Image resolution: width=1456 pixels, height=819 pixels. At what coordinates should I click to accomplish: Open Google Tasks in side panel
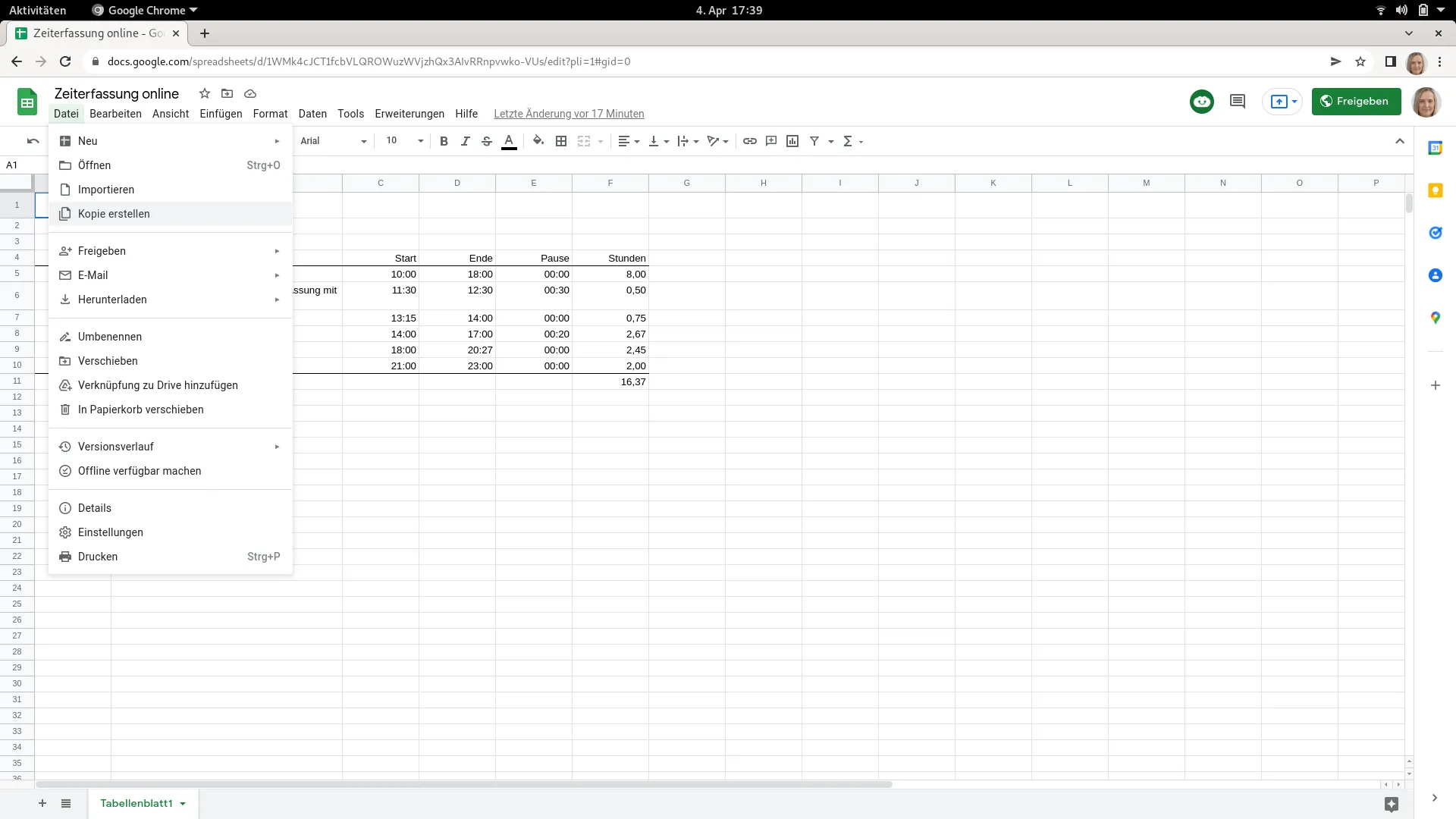[1435, 233]
